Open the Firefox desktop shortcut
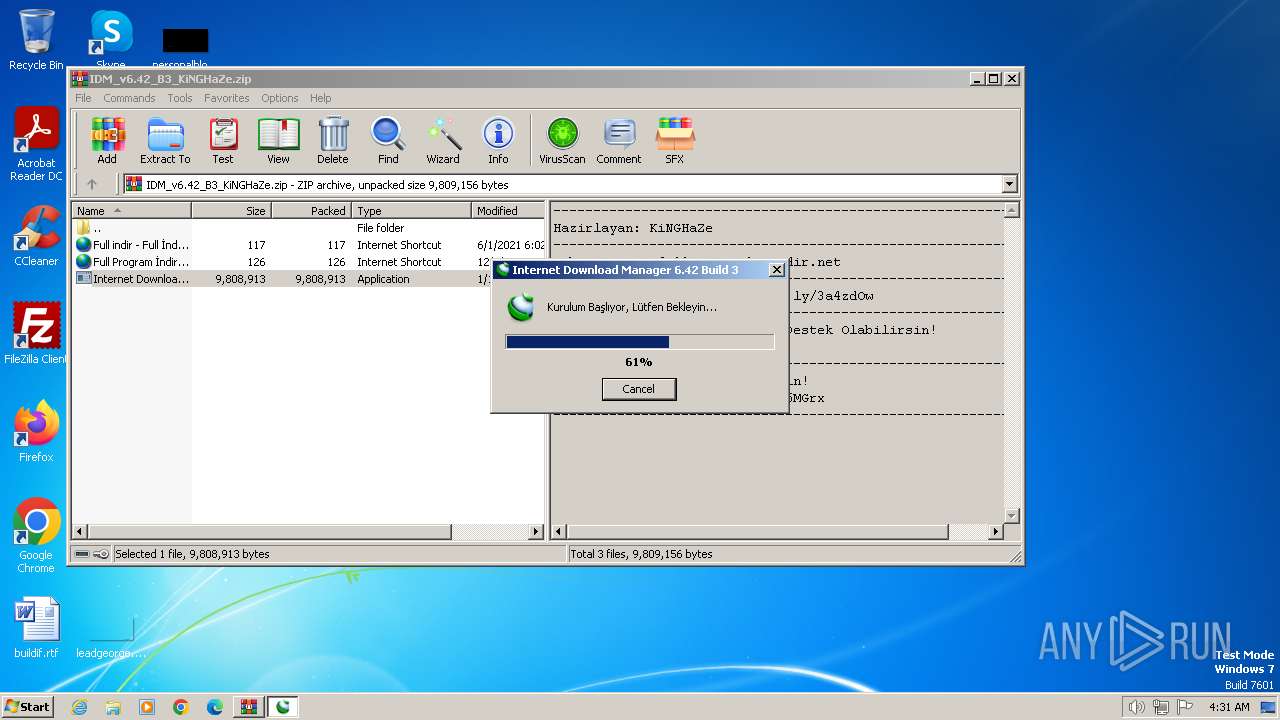 (36, 432)
